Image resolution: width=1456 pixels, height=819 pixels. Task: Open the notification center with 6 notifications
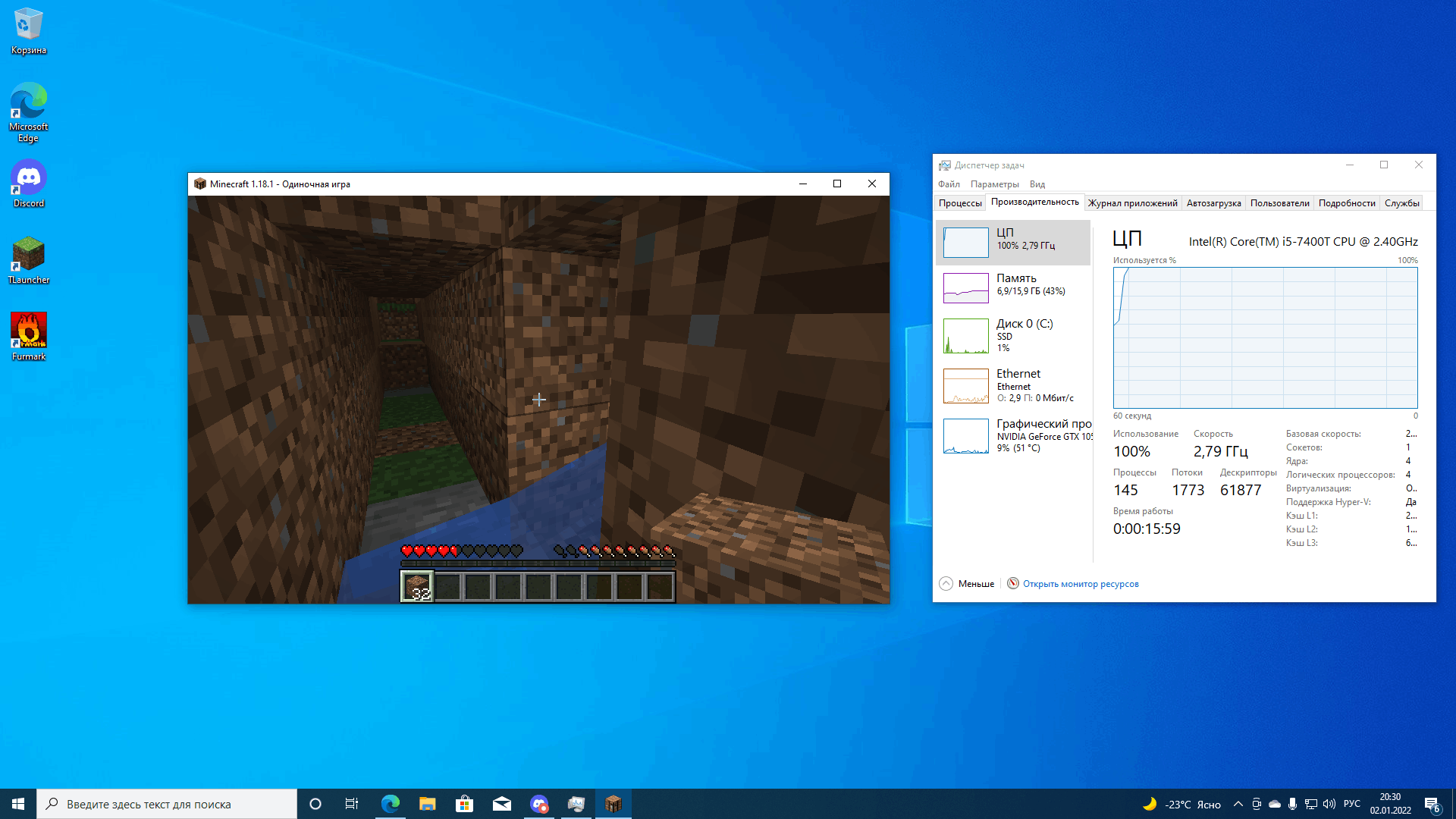tap(1432, 804)
